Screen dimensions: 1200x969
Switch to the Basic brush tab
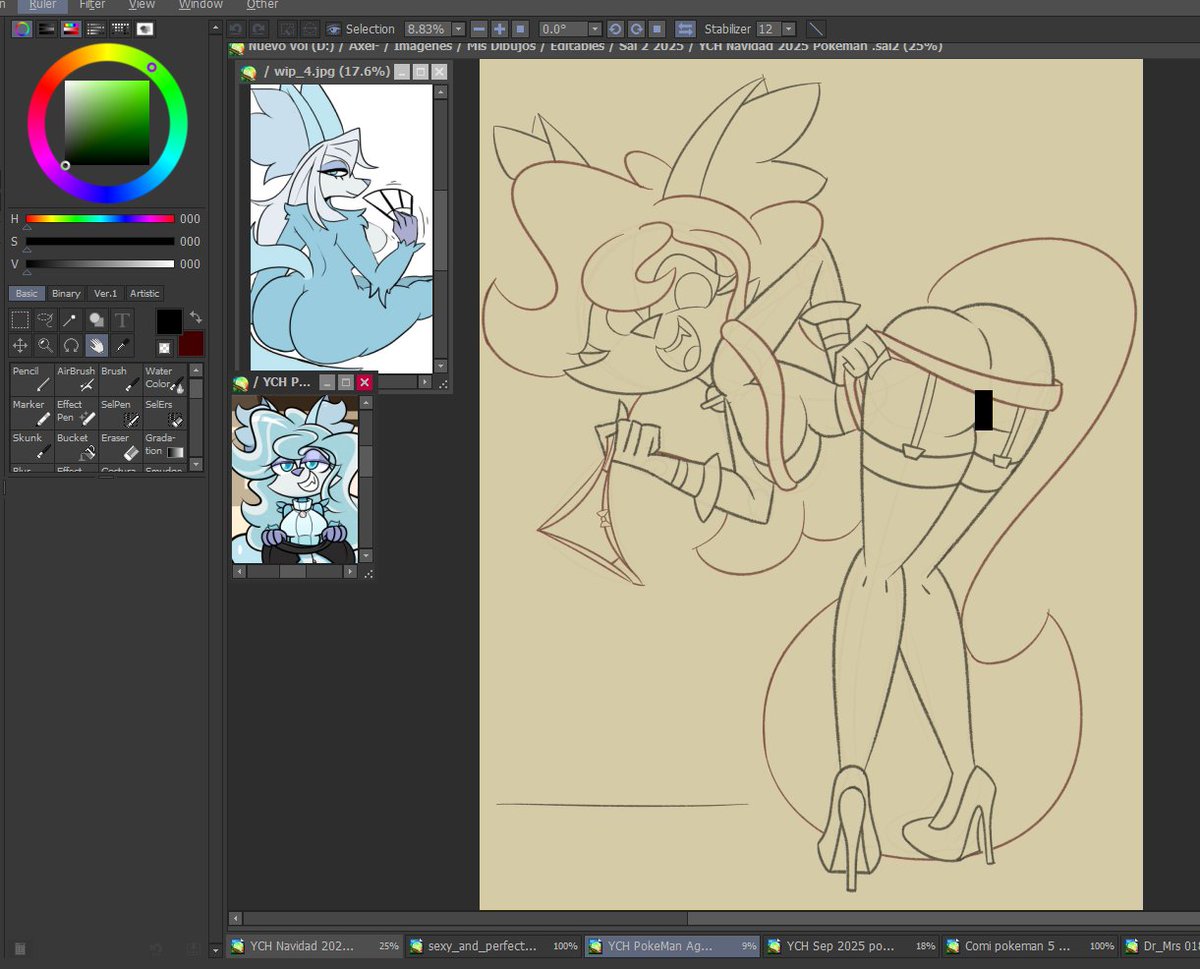point(27,293)
